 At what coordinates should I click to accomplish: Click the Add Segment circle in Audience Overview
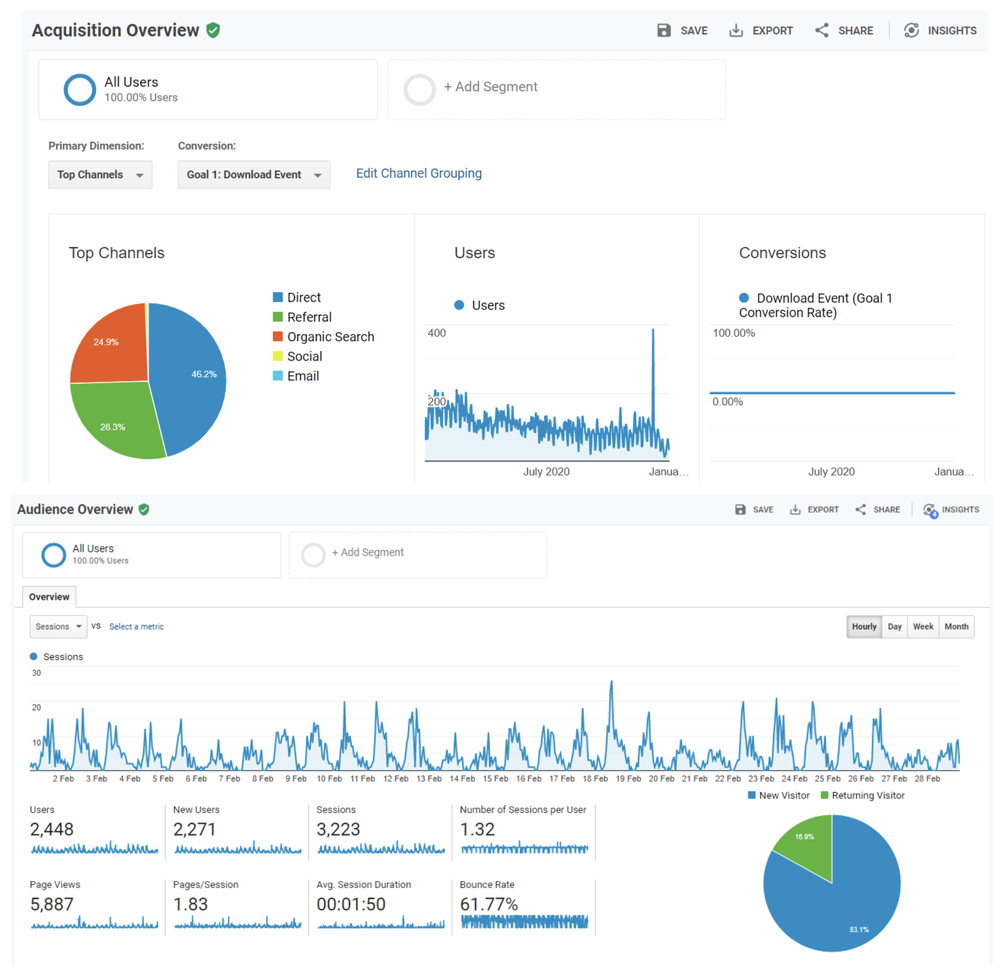tap(313, 555)
